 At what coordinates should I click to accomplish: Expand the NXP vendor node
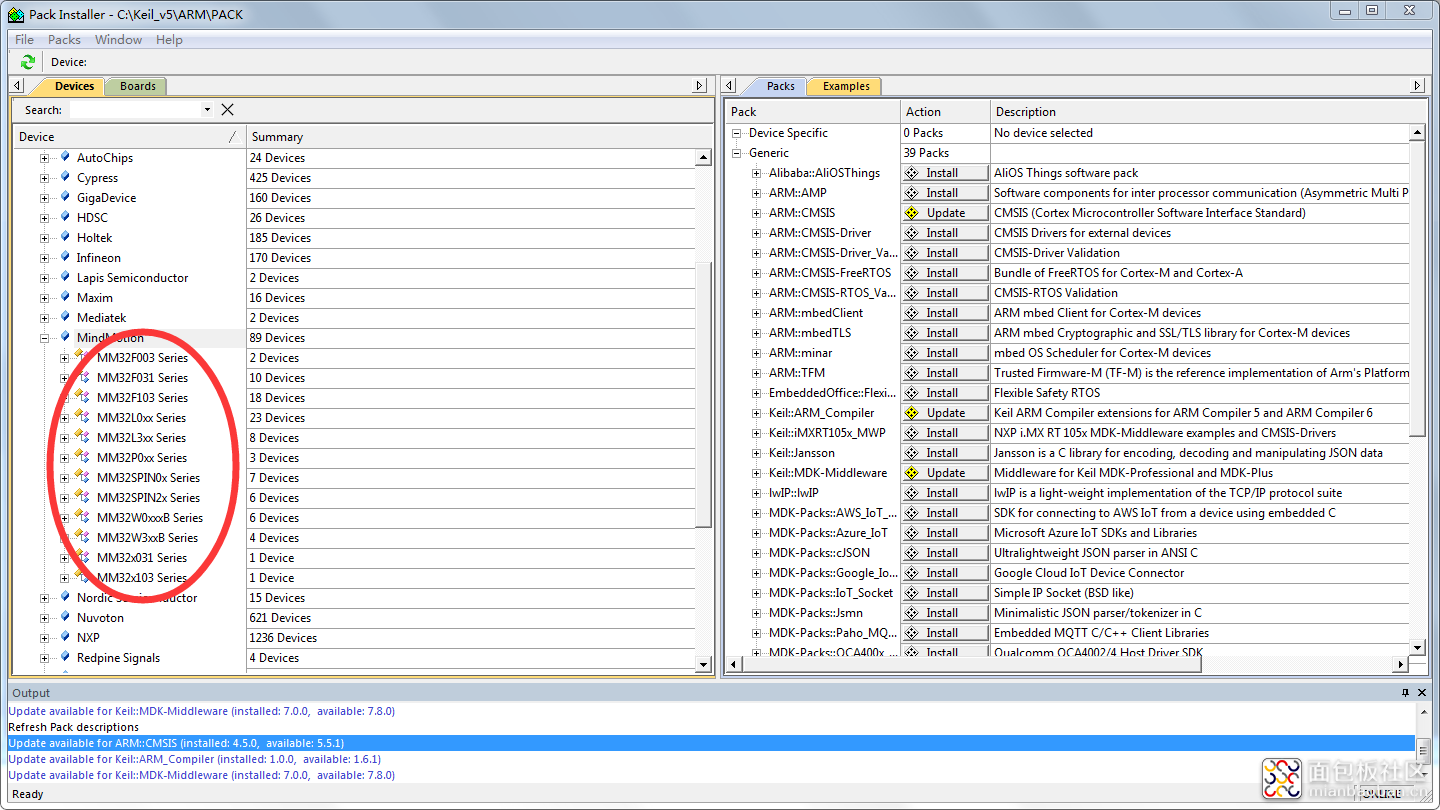coord(45,638)
